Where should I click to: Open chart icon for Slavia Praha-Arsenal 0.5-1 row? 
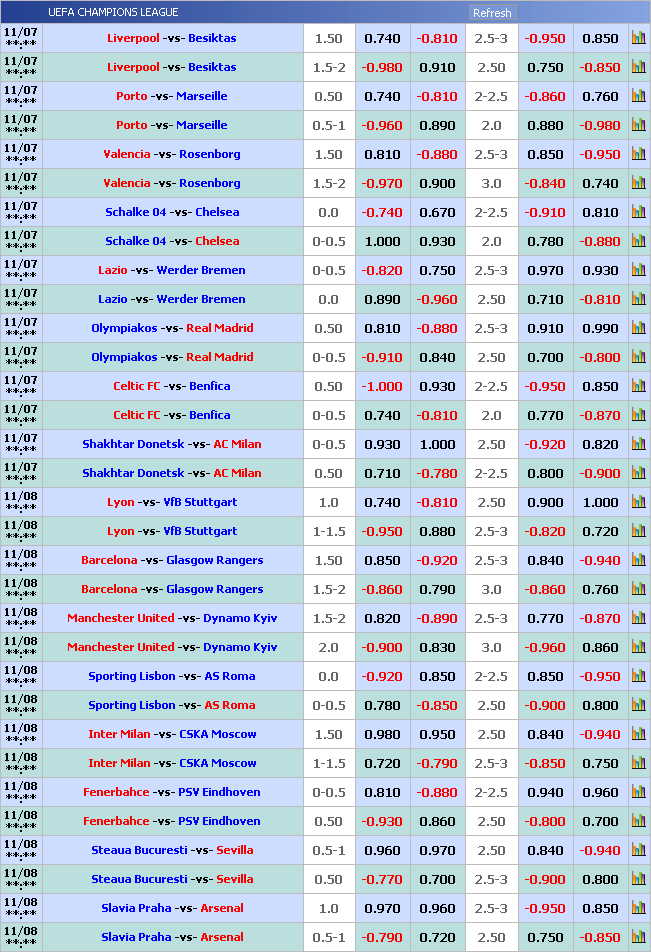click(638, 938)
